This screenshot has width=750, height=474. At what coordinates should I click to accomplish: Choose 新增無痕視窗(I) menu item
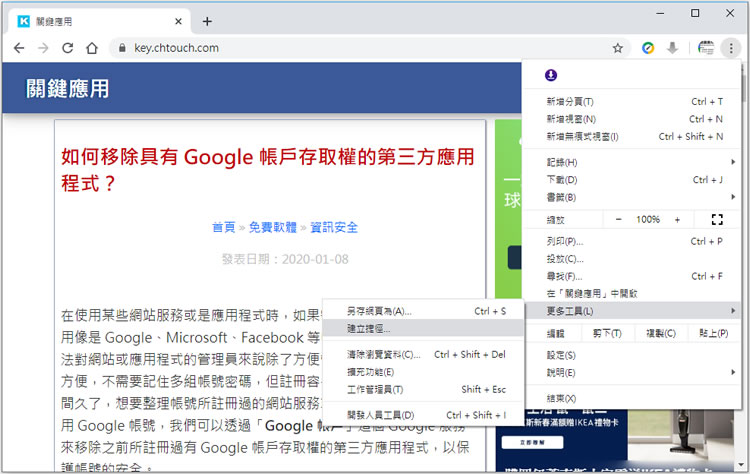pyautogui.click(x=582, y=136)
